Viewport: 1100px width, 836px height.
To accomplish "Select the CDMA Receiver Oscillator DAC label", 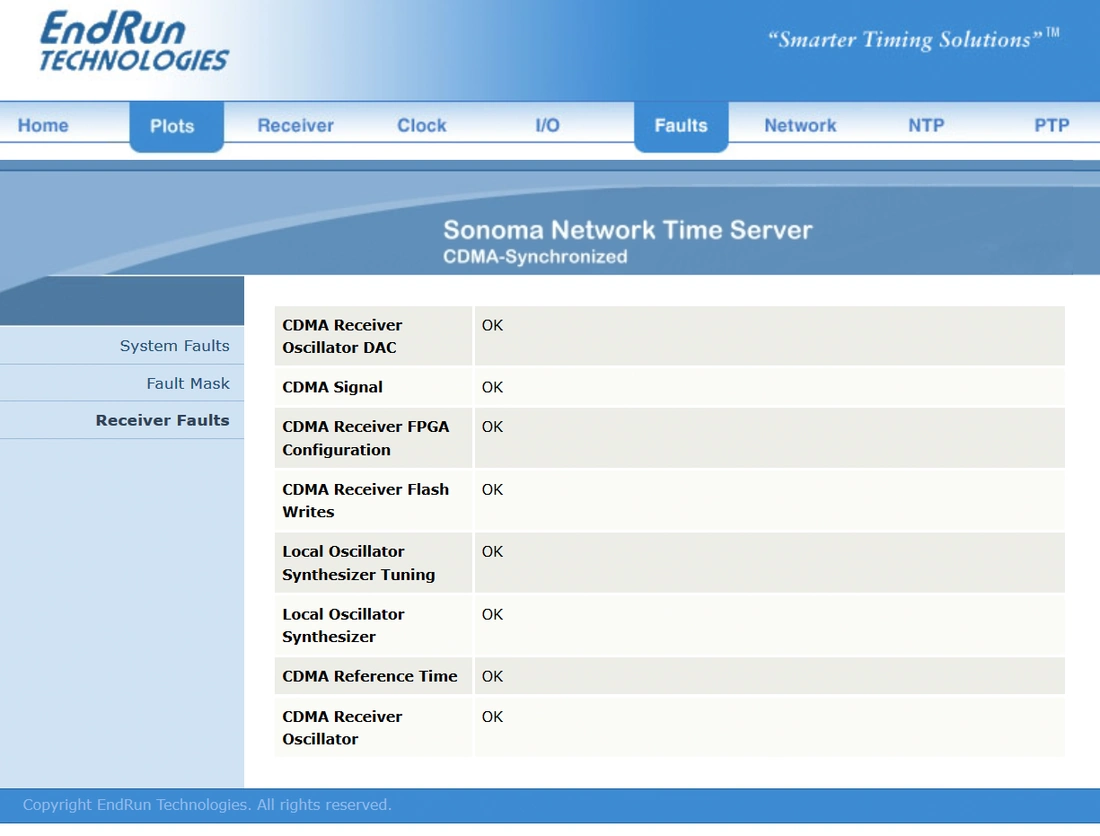I will [342, 336].
